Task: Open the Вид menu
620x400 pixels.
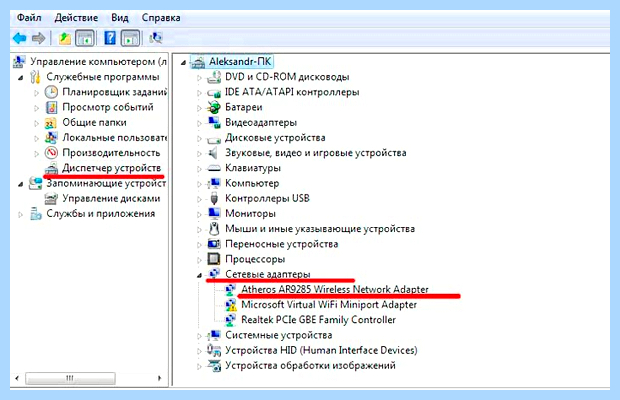Action: click(119, 18)
